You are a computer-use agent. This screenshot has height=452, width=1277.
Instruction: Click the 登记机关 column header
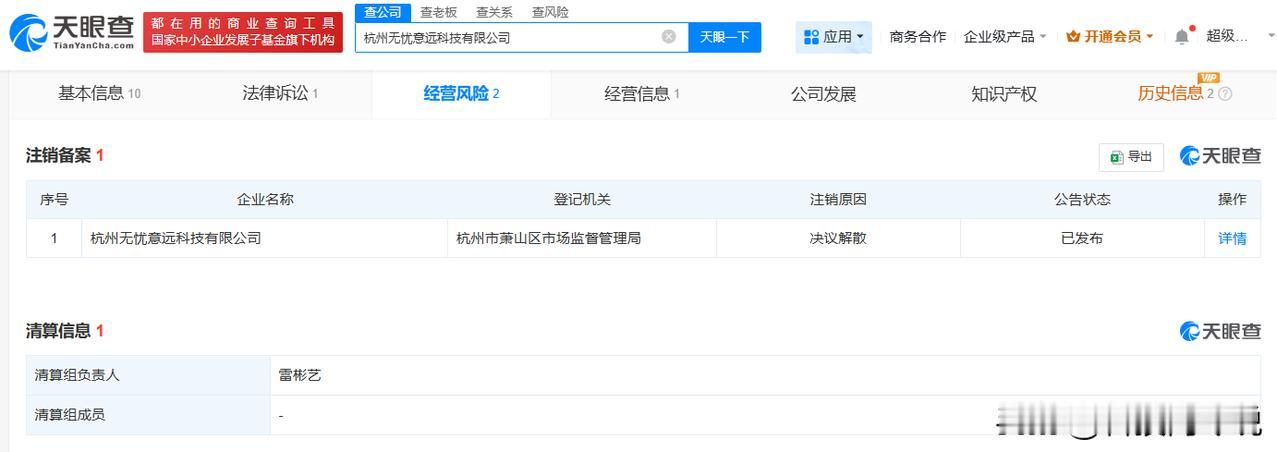tap(582, 200)
